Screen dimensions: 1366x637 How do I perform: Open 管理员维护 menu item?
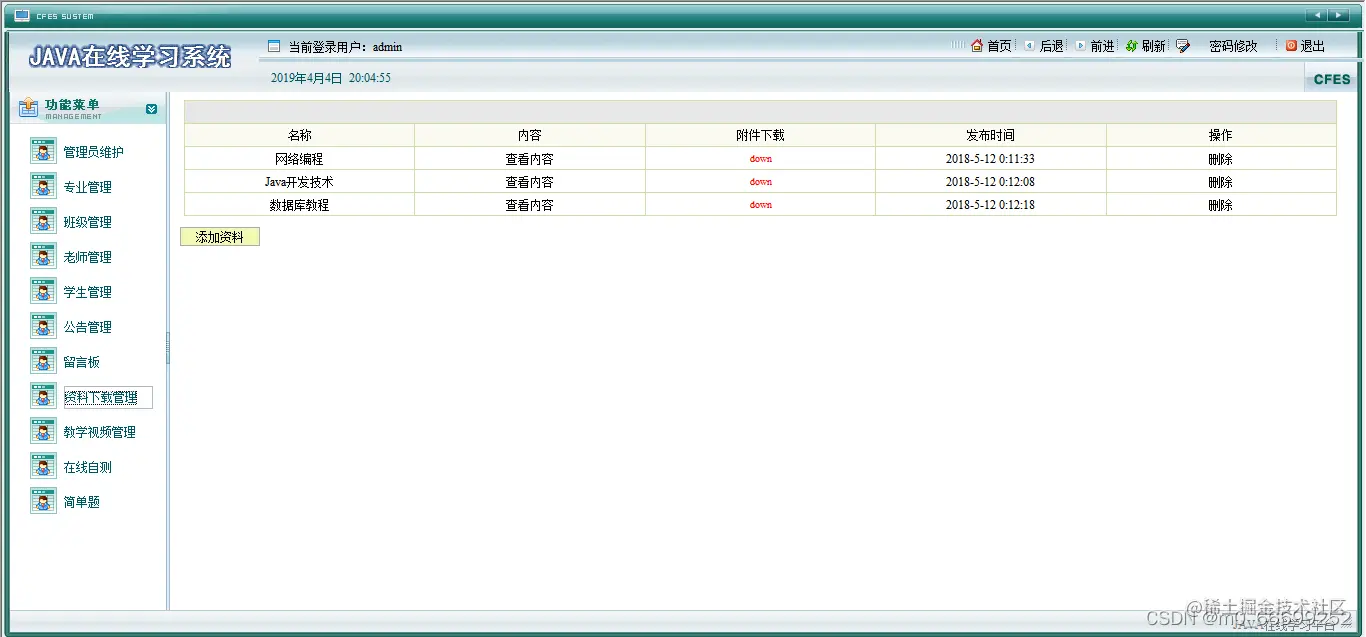click(x=94, y=152)
